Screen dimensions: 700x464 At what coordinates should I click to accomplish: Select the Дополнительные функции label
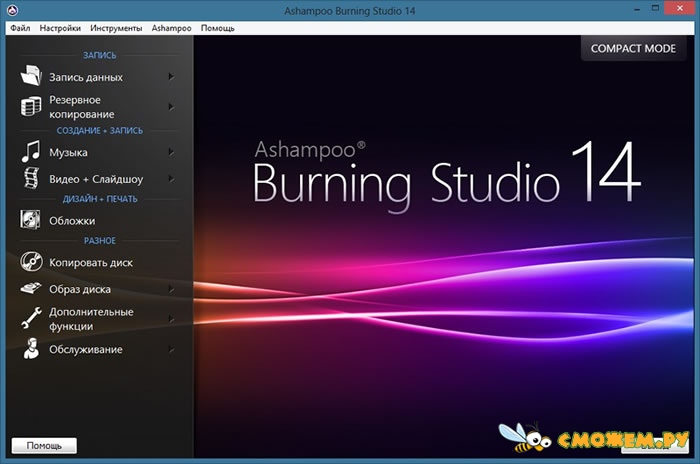(91, 319)
